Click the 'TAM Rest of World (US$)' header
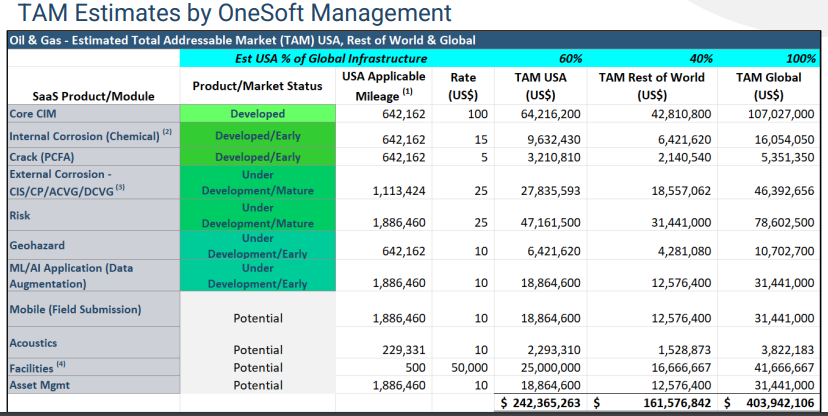Screen dimensions: 828x416 (x=652, y=86)
